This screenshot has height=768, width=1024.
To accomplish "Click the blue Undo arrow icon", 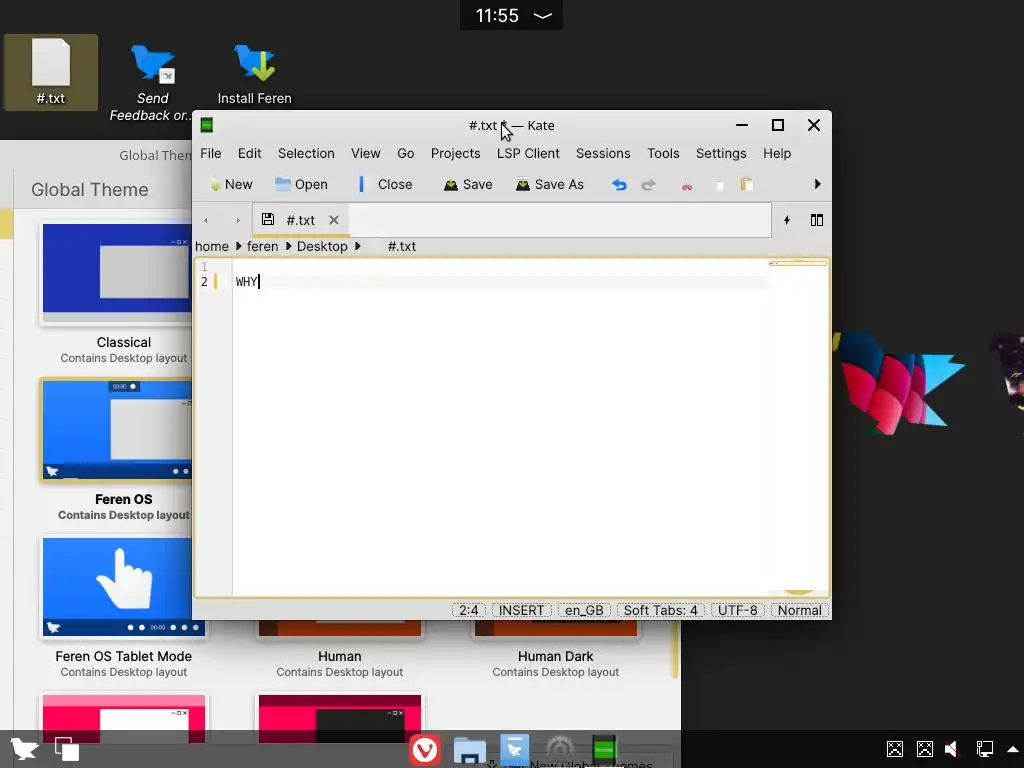I will click(619, 185).
